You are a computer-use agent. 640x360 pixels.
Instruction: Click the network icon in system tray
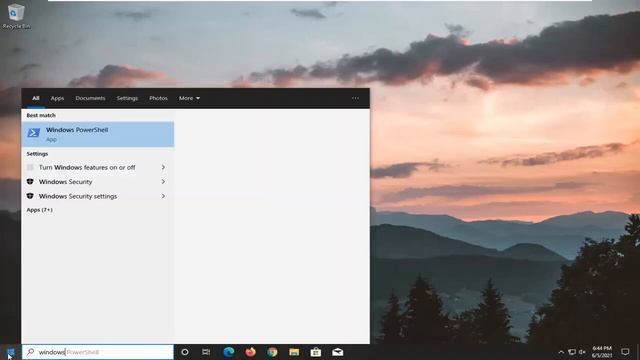pos(572,352)
